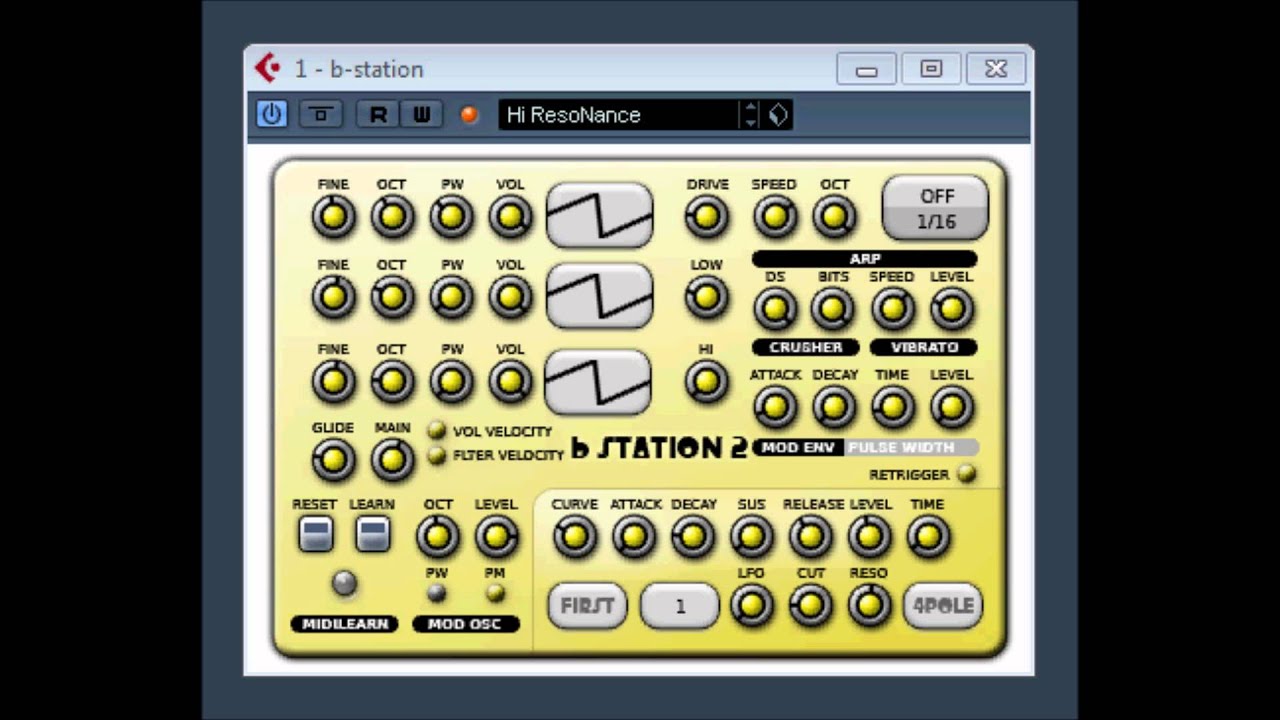Click the mod env ATTACK knob

tap(774, 407)
